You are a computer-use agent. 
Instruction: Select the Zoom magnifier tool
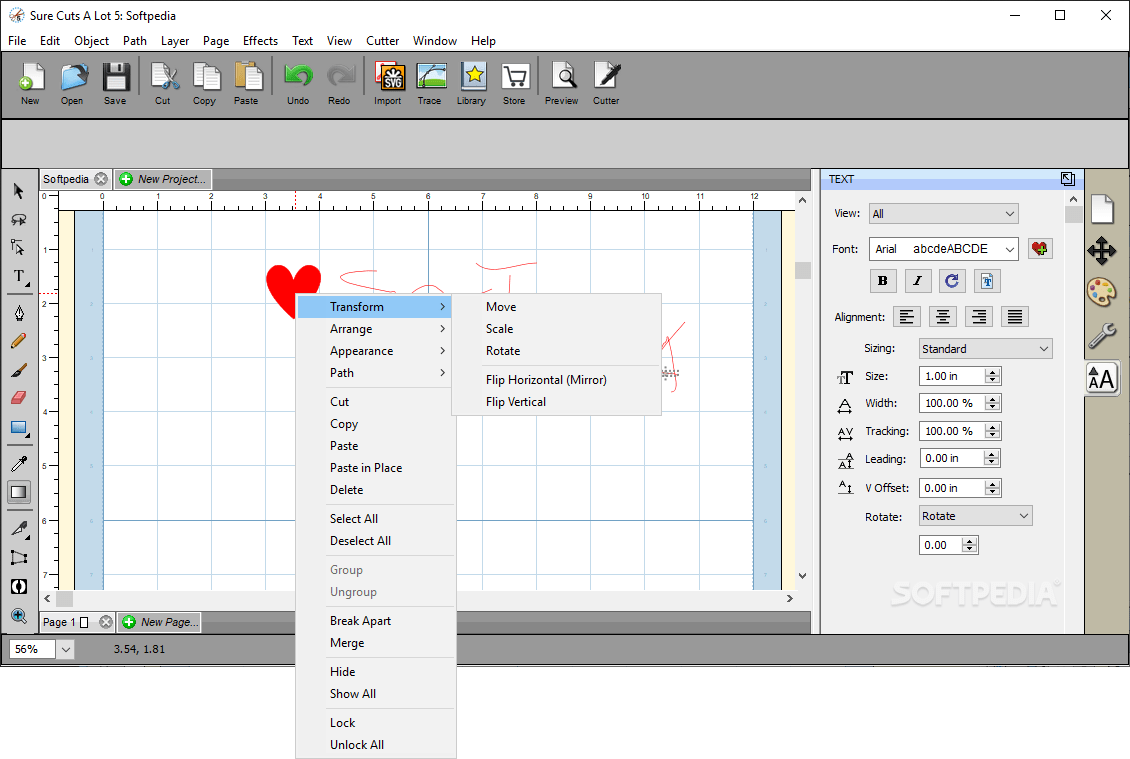point(19,616)
